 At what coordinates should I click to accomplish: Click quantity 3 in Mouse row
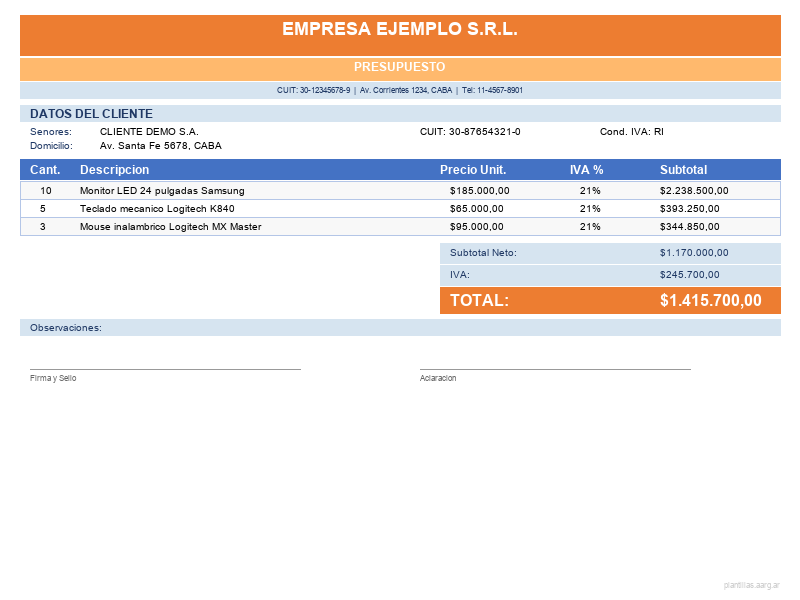pyautogui.click(x=43, y=227)
